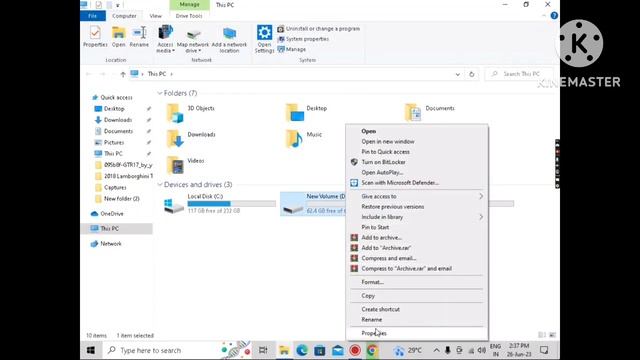Click the Windows Start button
This screenshot has height=360, width=640.
point(91,350)
